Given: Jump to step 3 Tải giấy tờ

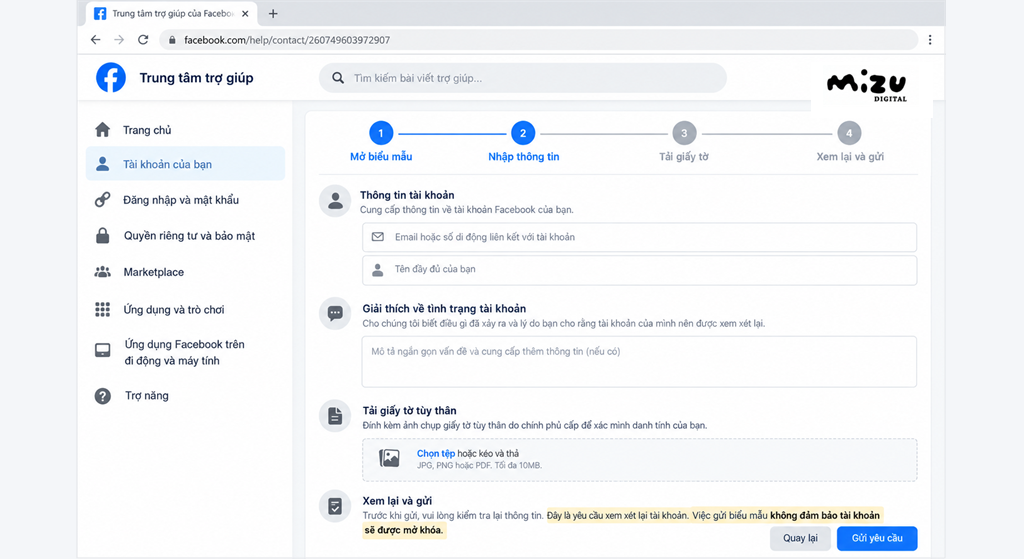Looking at the screenshot, I should click(x=684, y=141).
